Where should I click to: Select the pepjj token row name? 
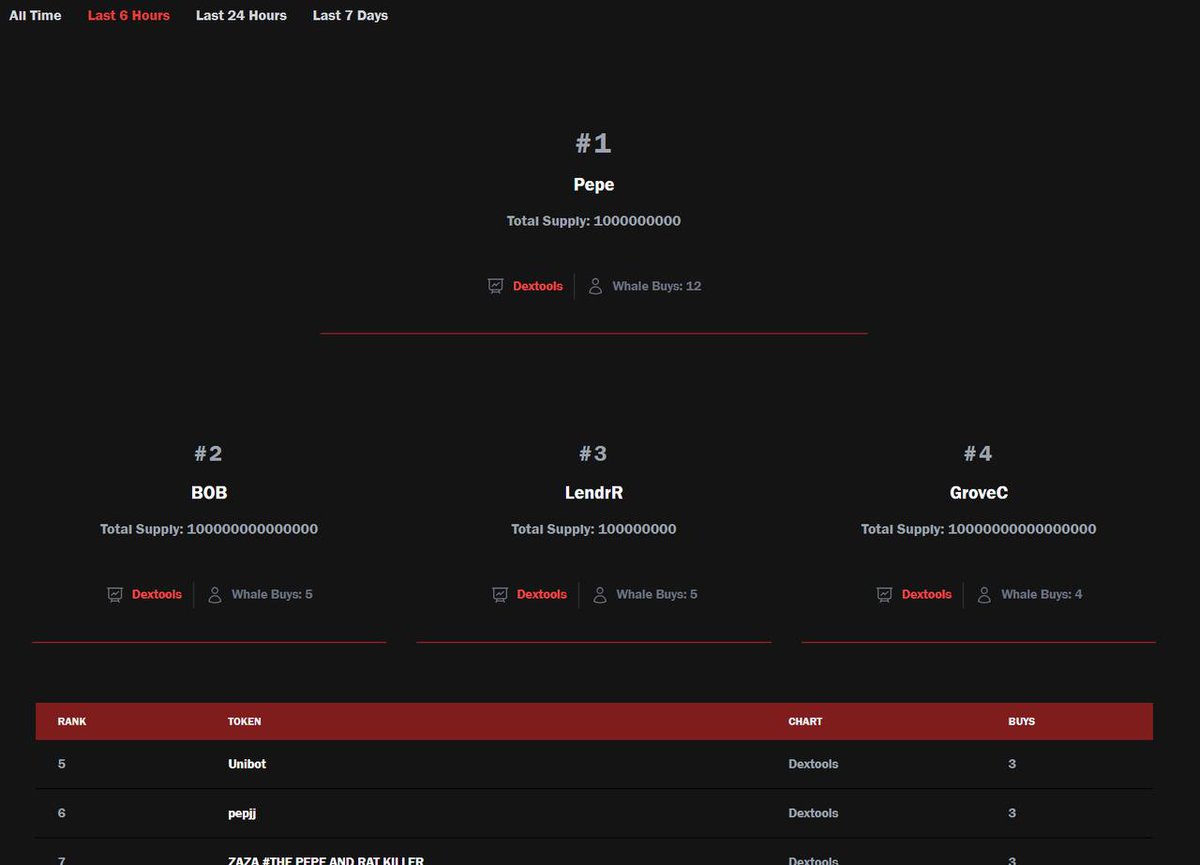pos(242,813)
